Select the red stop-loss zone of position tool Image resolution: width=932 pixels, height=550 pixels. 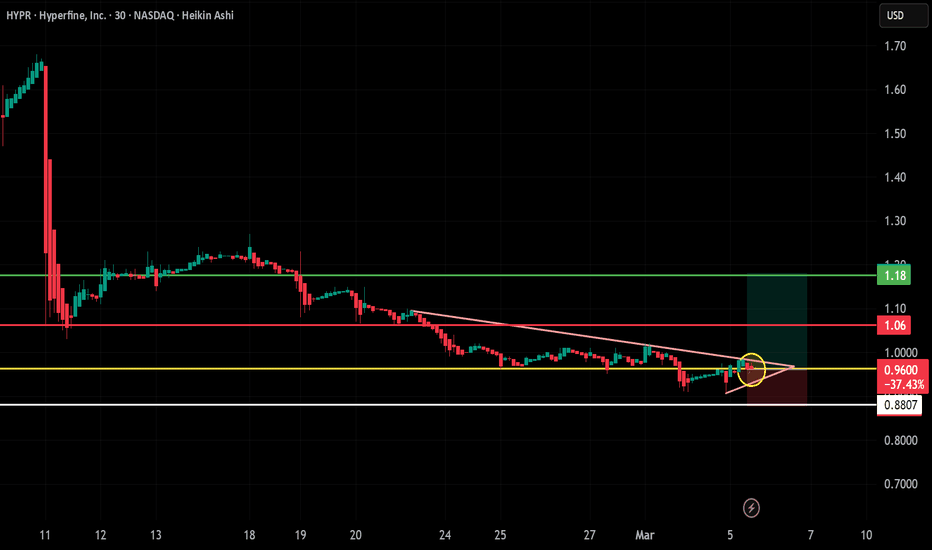click(777, 386)
